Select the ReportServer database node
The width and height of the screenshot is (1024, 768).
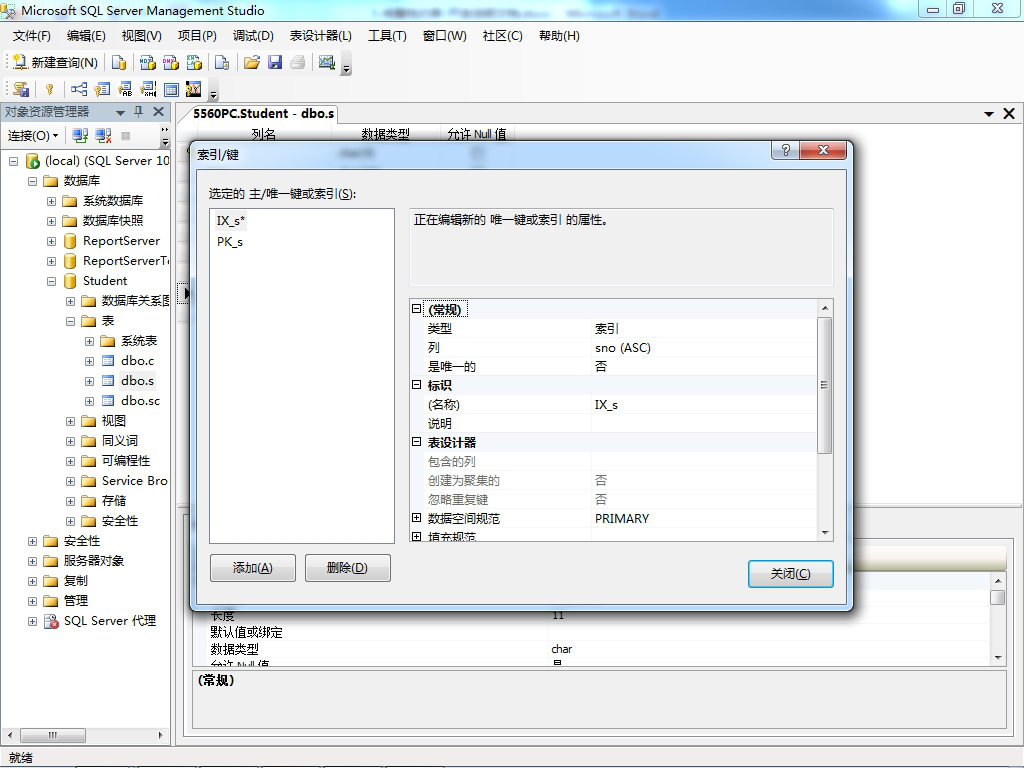tap(121, 241)
